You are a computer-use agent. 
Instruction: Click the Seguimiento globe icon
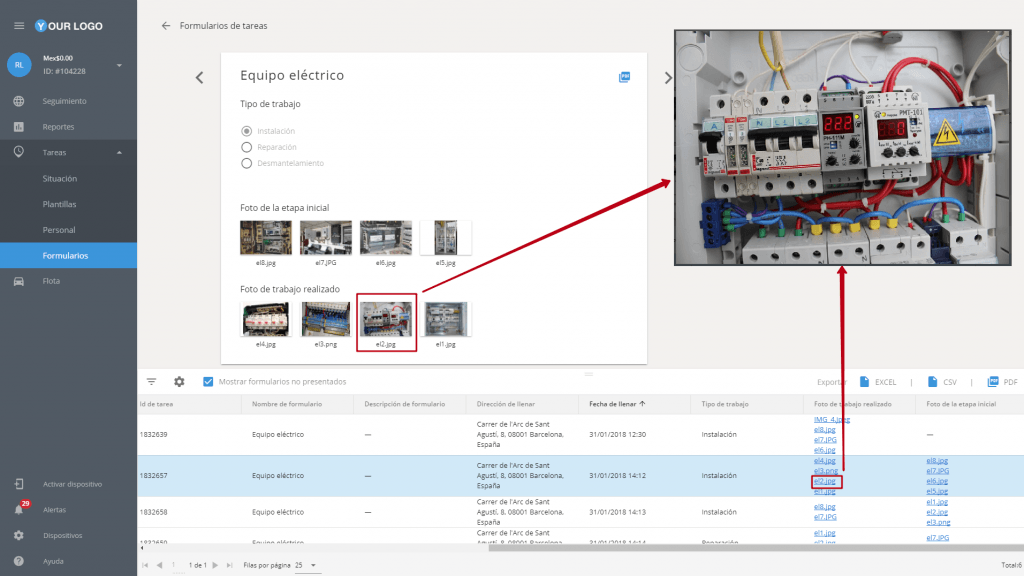(x=19, y=101)
